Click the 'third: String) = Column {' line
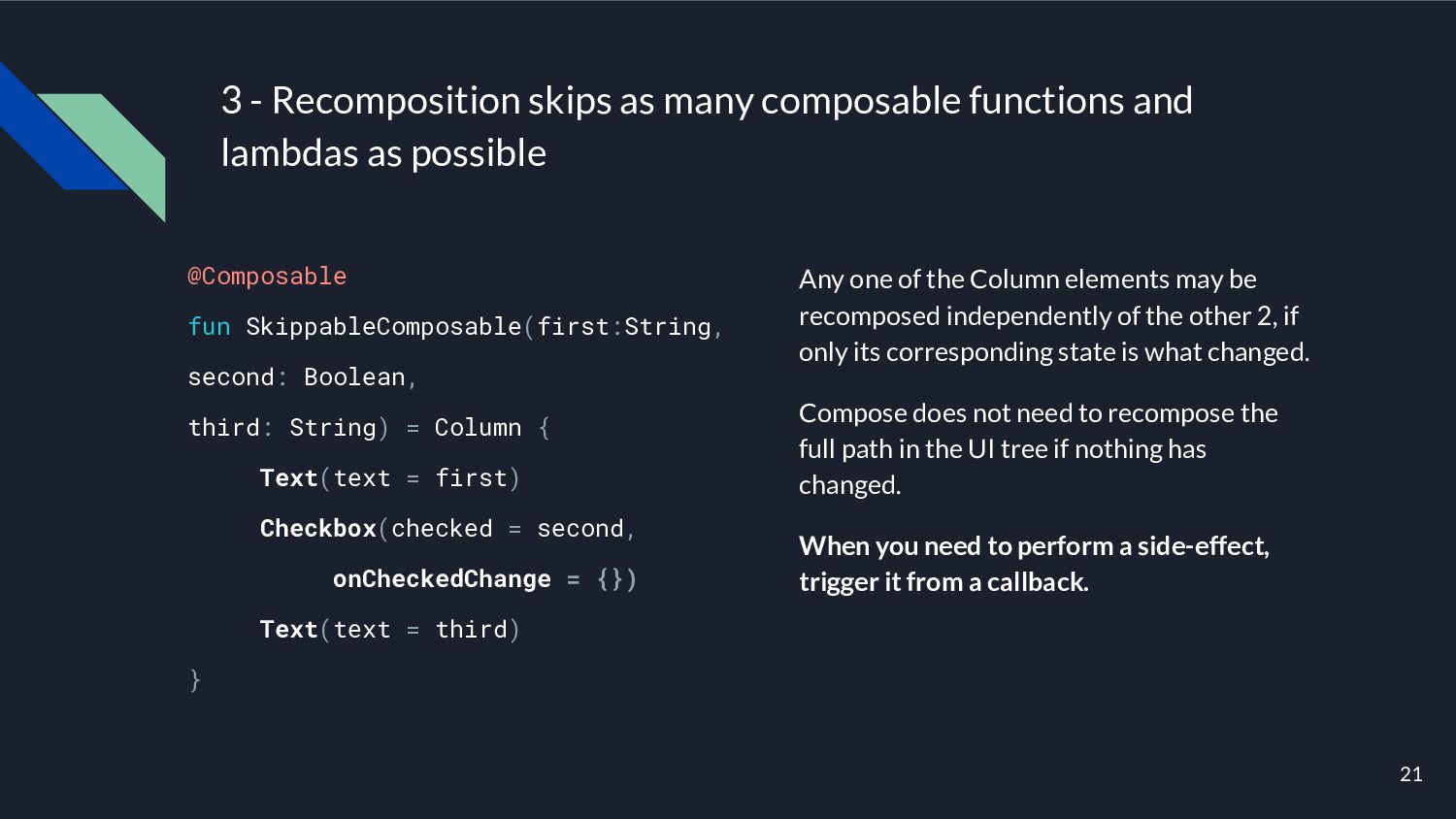The height and width of the screenshot is (819, 1456). click(369, 428)
